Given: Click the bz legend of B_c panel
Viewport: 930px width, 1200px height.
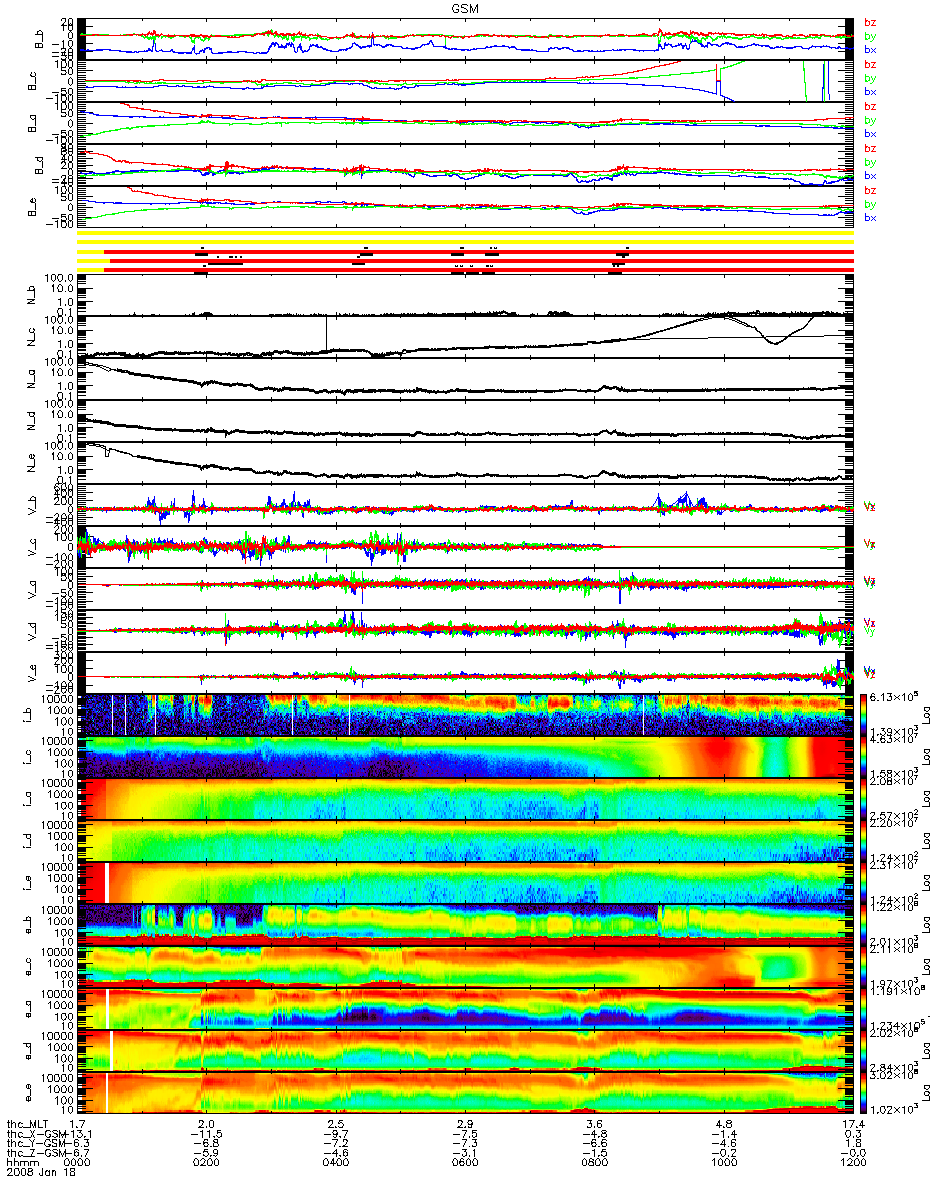Looking at the screenshot, I should click(870, 64).
